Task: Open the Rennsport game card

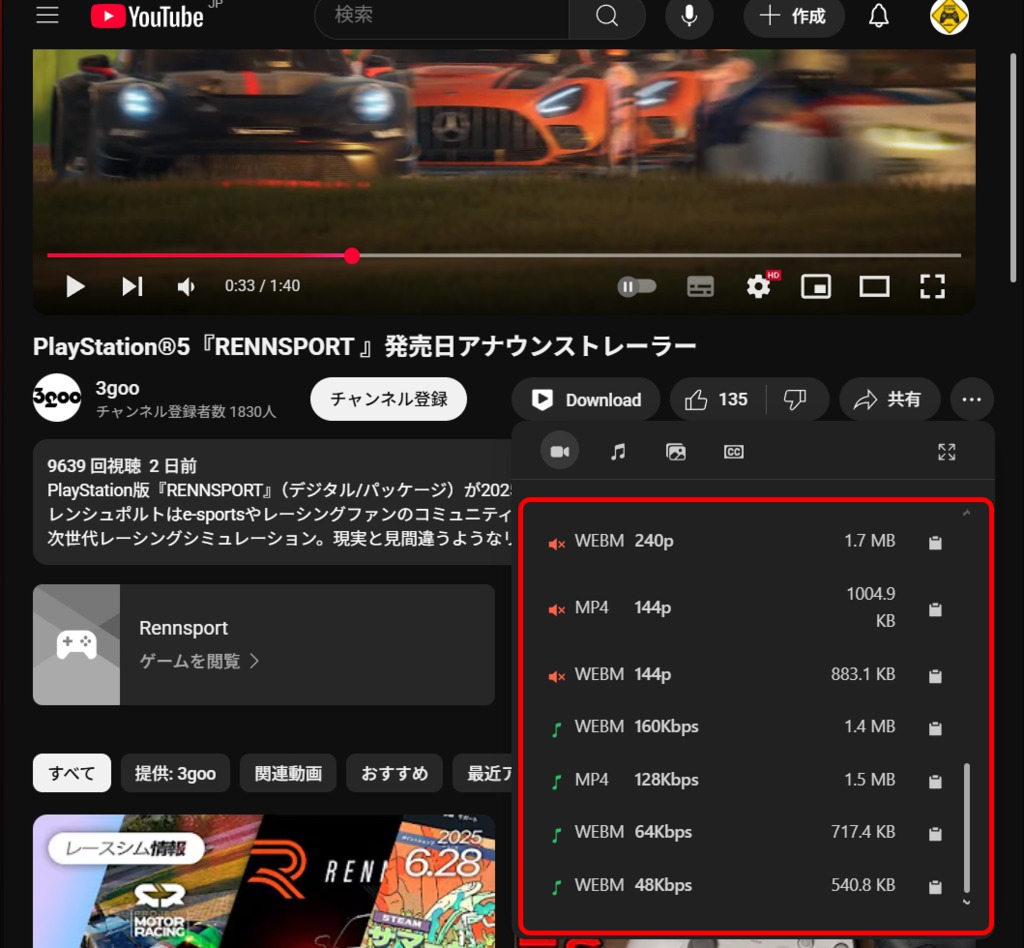Action: click(x=264, y=644)
